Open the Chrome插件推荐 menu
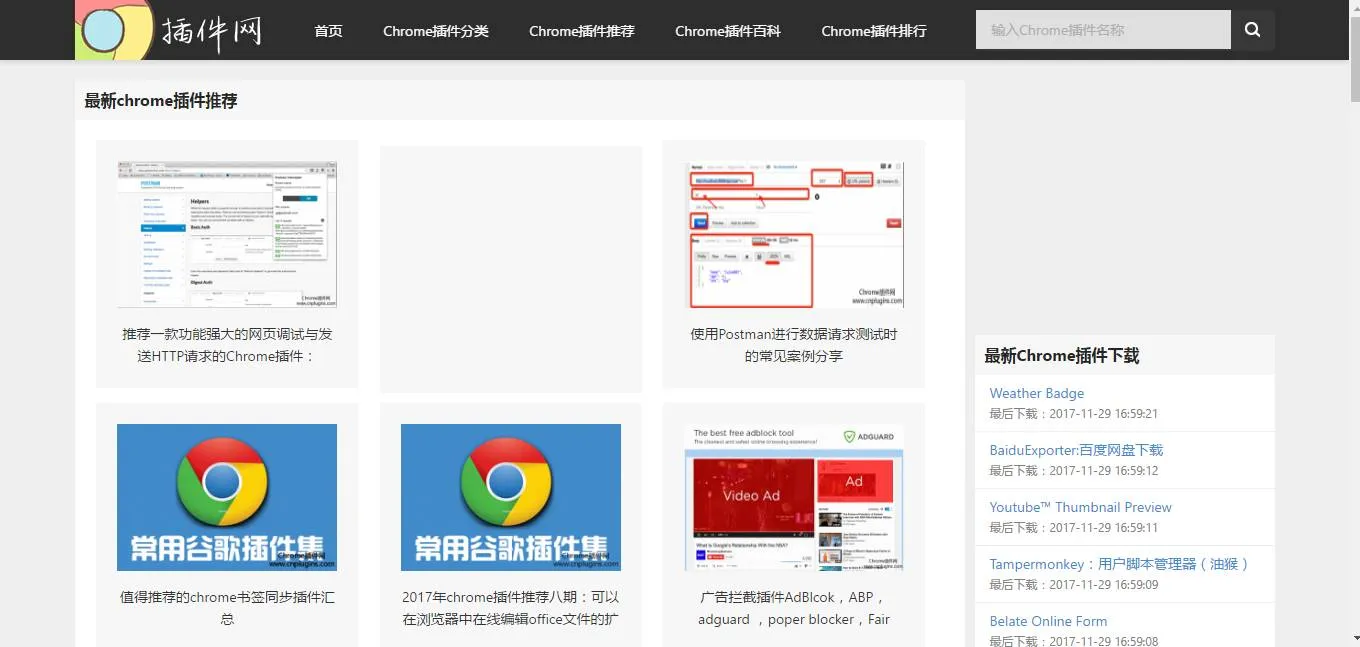 (x=582, y=31)
